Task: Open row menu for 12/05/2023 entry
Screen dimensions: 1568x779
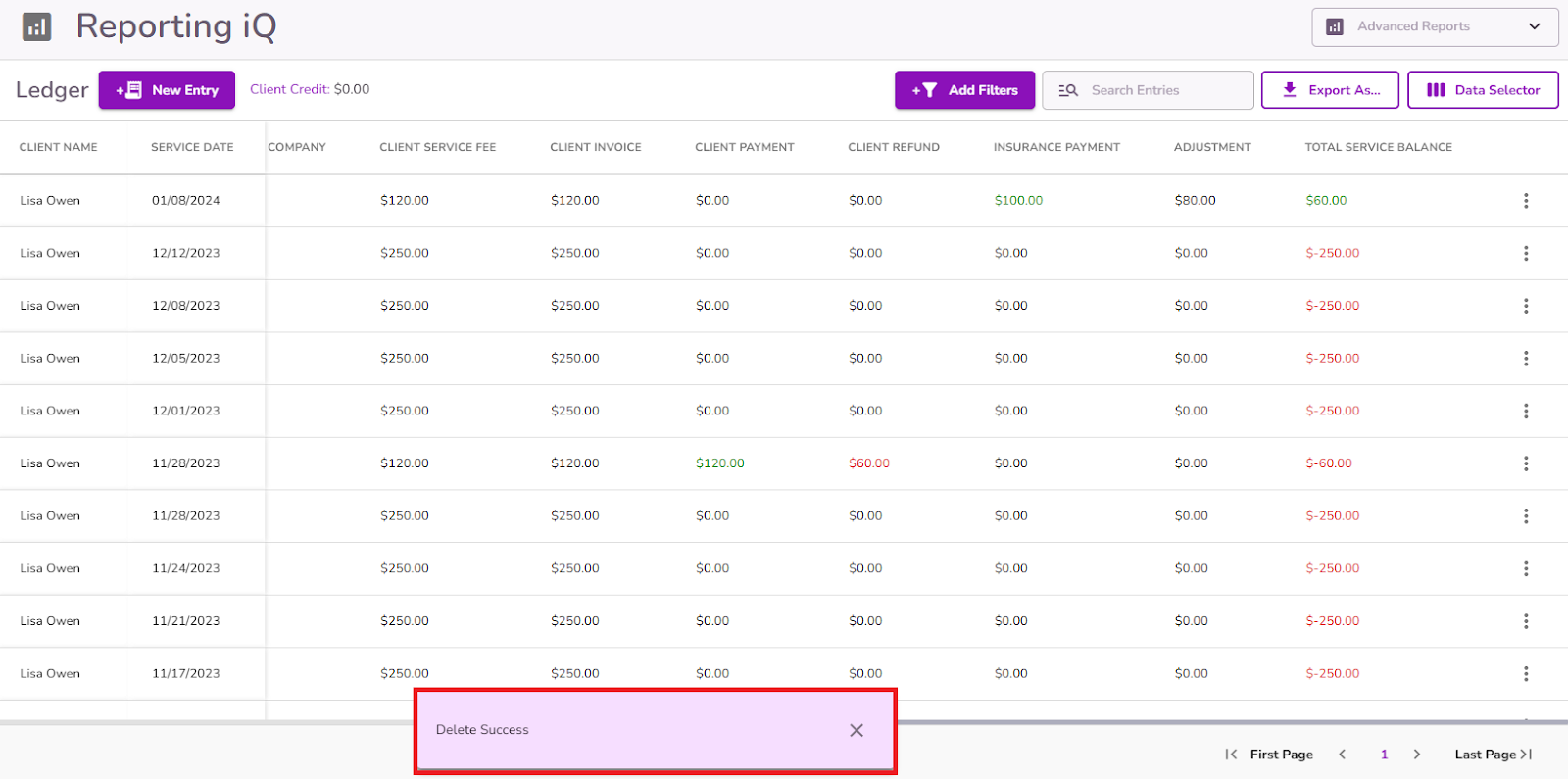Action: [x=1526, y=359]
